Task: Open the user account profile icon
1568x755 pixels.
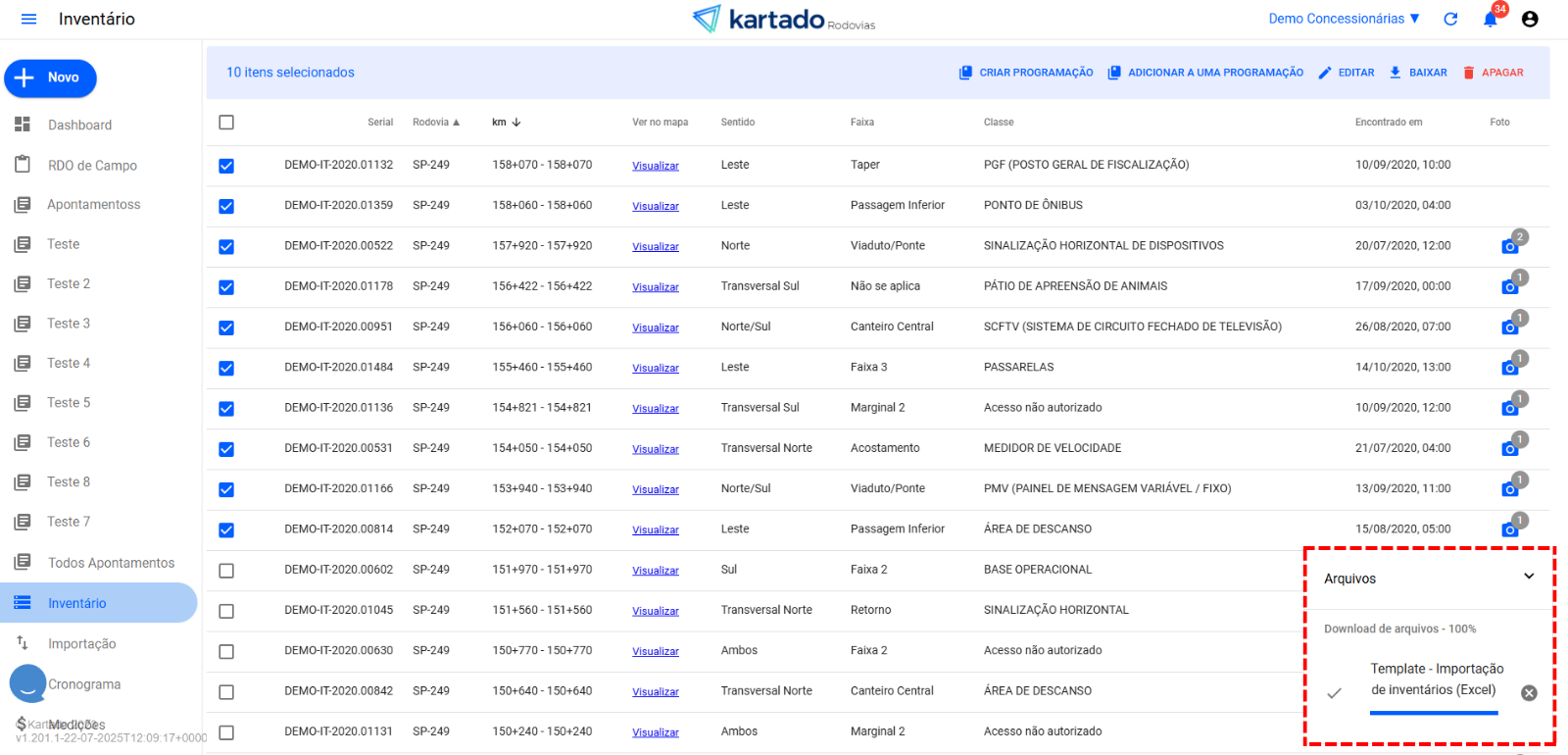Action: point(1529,19)
